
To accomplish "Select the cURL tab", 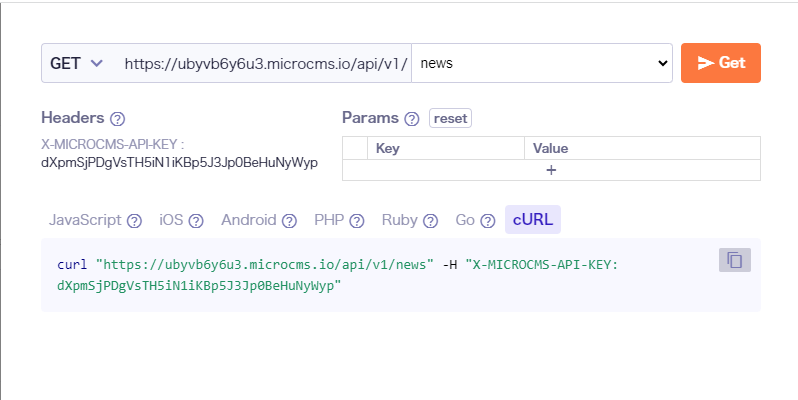I will (533, 220).
